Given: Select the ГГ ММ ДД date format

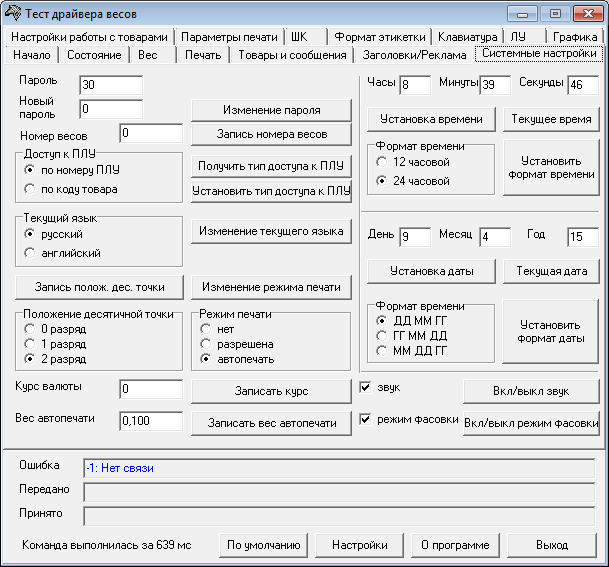Looking at the screenshot, I should coord(382,336).
